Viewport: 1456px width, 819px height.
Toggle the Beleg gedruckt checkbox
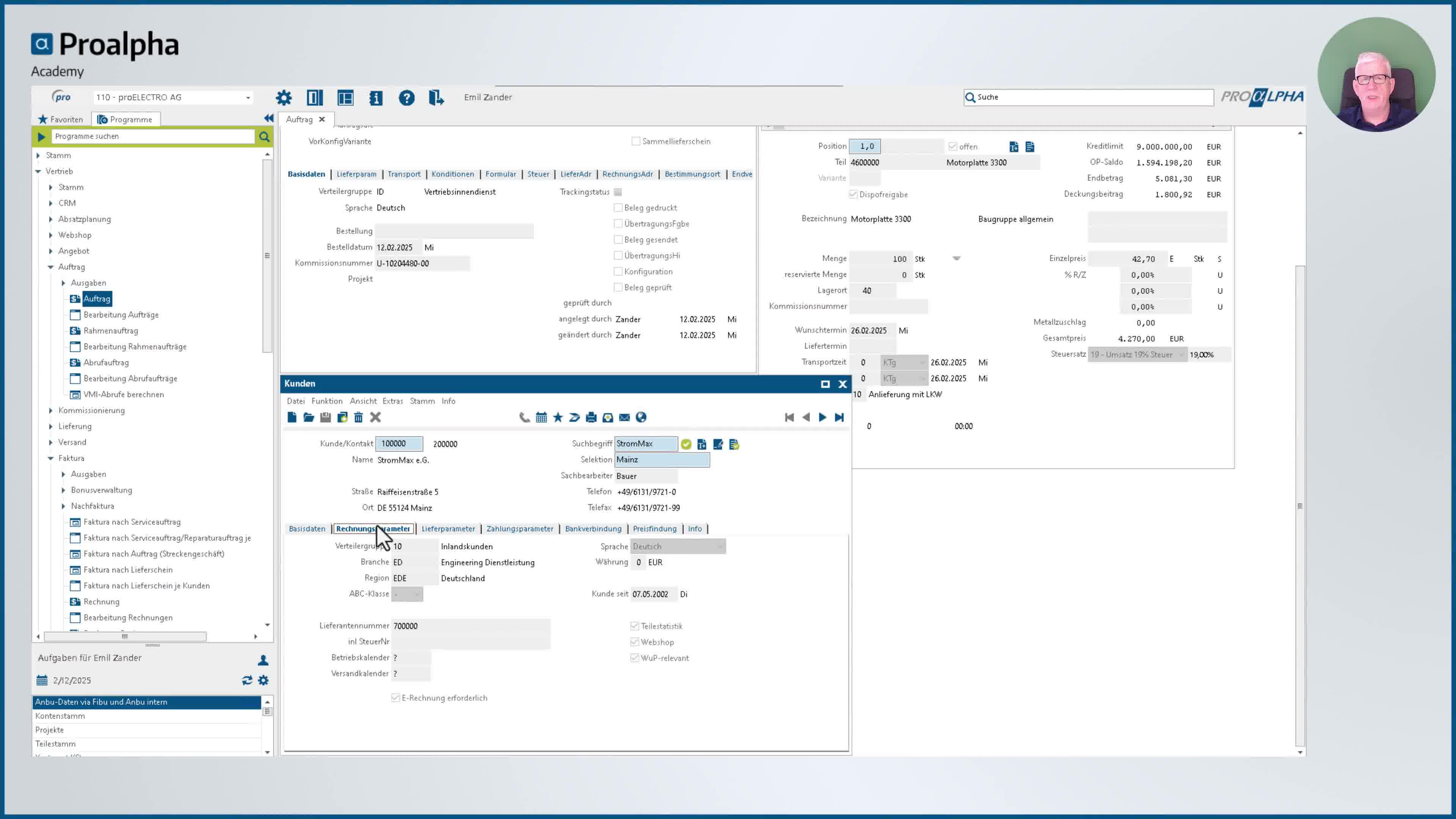[618, 207]
